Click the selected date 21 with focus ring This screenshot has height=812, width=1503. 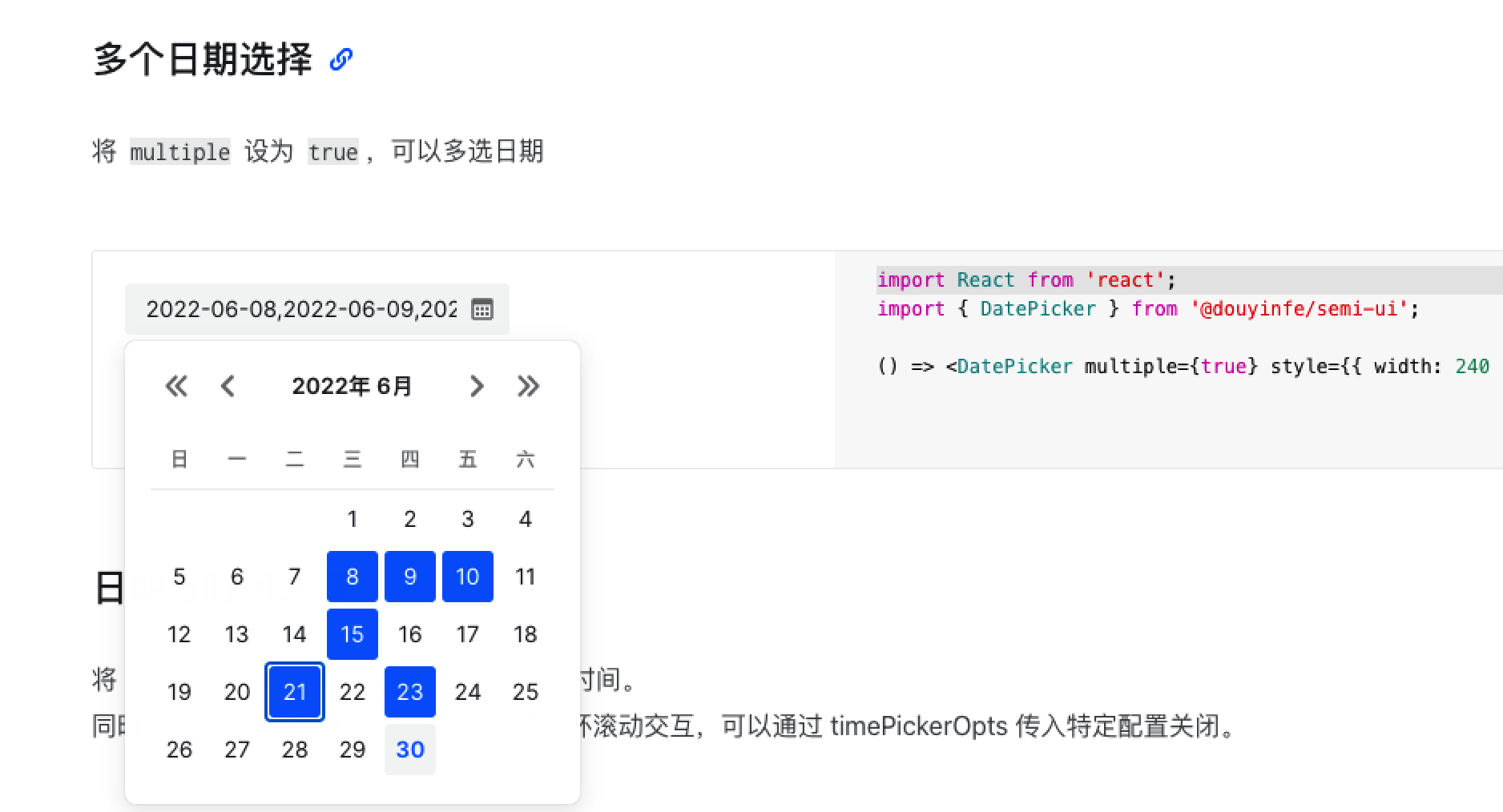click(294, 692)
